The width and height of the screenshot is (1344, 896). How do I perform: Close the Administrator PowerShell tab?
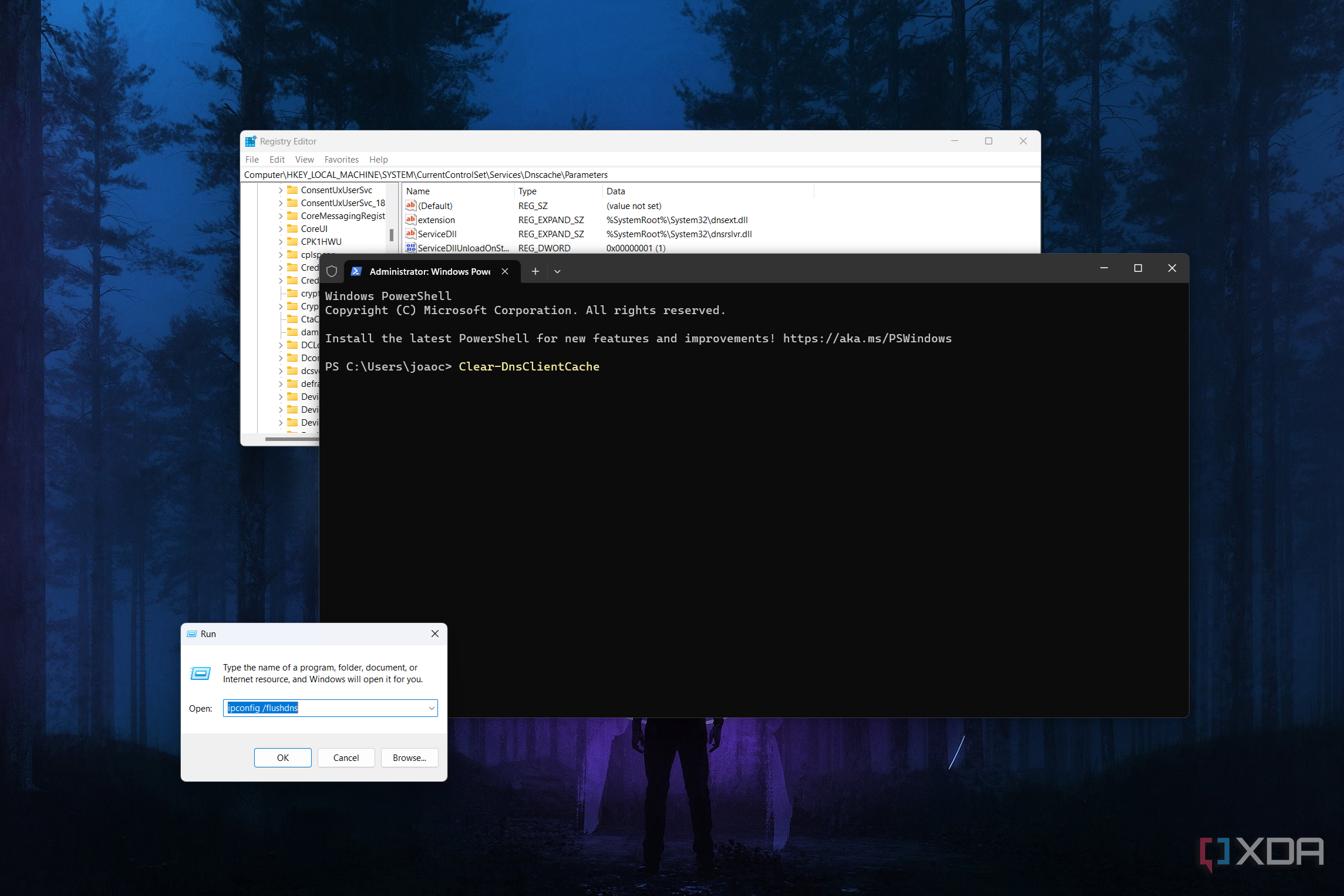(x=505, y=271)
